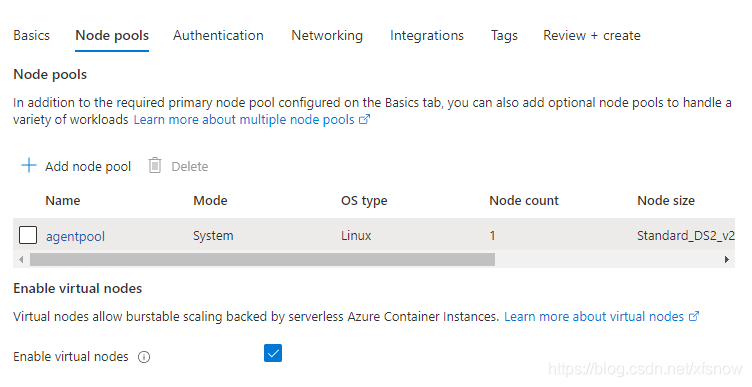This screenshot has height=387, width=752.
Task: Open the Authentication tab
Action: pyautogui.click(x=218, y=35)
